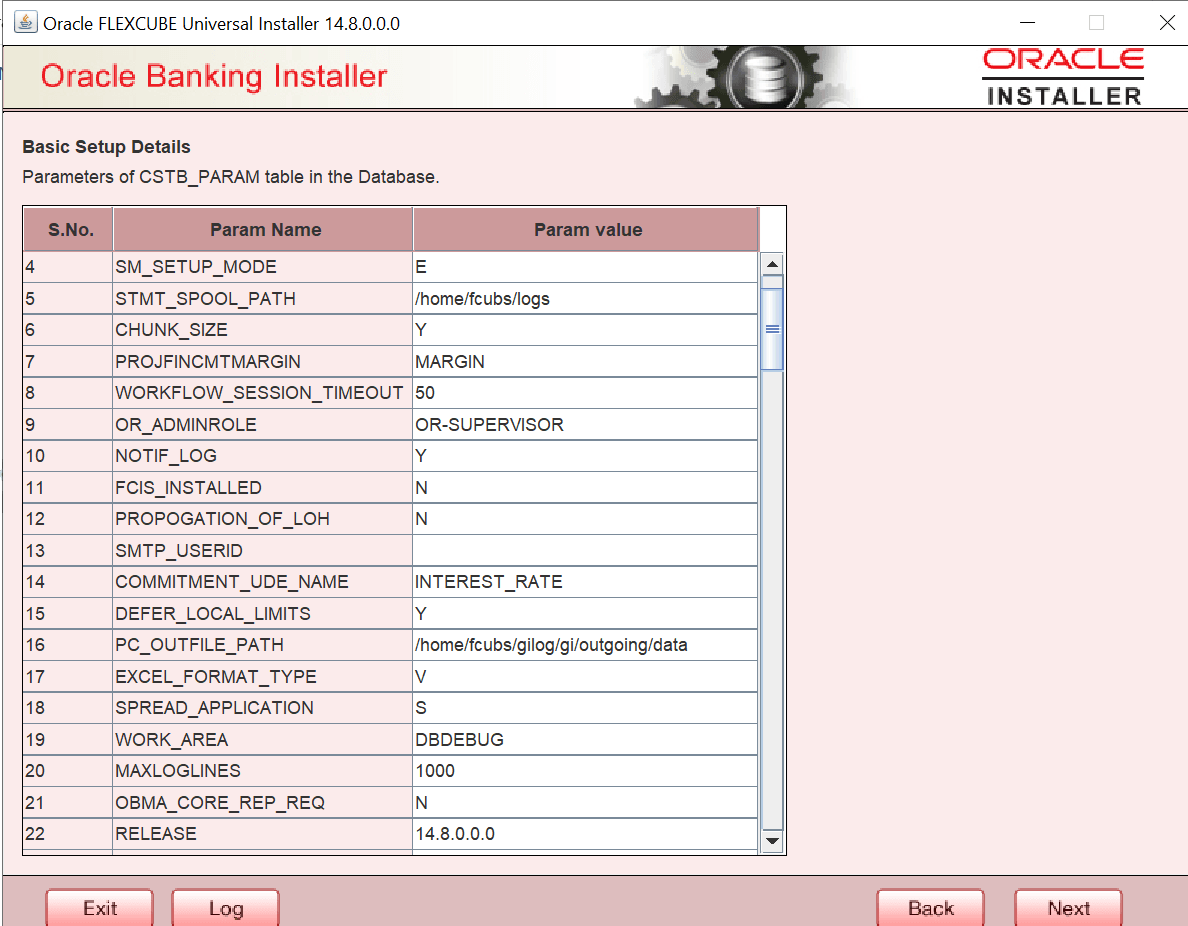Edit the EXCEL_FORMAT_TYPE value V

point(585,676)
